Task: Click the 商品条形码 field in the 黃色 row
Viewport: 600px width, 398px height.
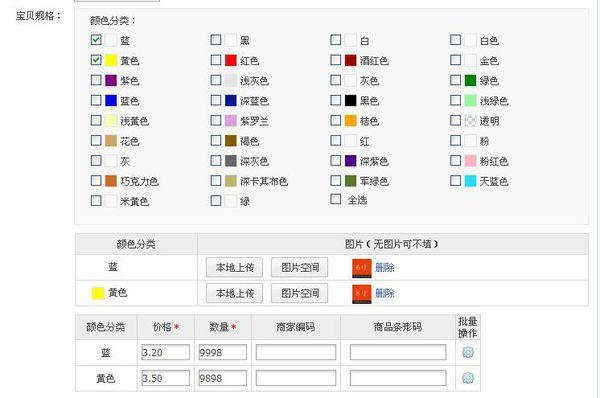Action: [x=398, y=378]
